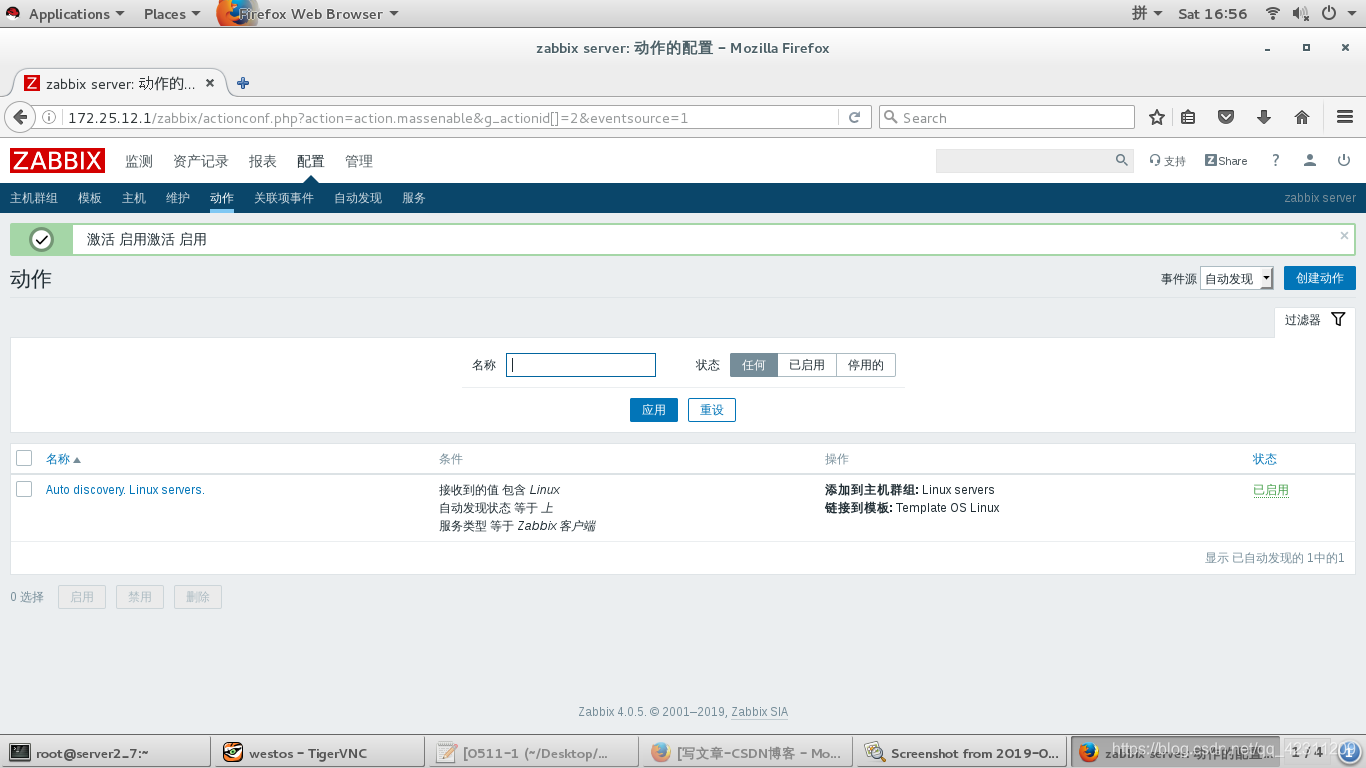Tick the select-all checkbox in table header
The height and width of the screenshot is (768, 1366).
point(24,458)
